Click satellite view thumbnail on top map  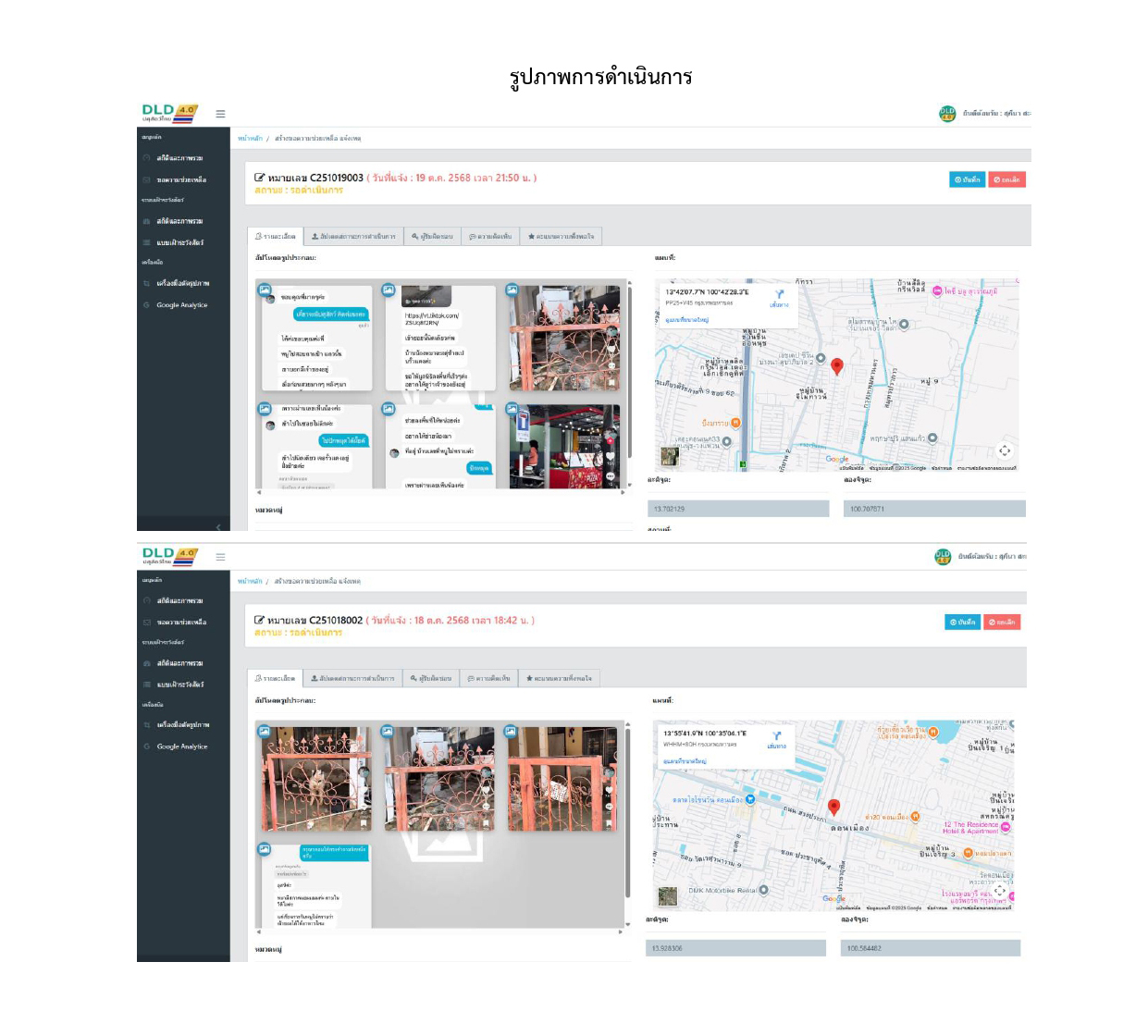coord(669,455)
